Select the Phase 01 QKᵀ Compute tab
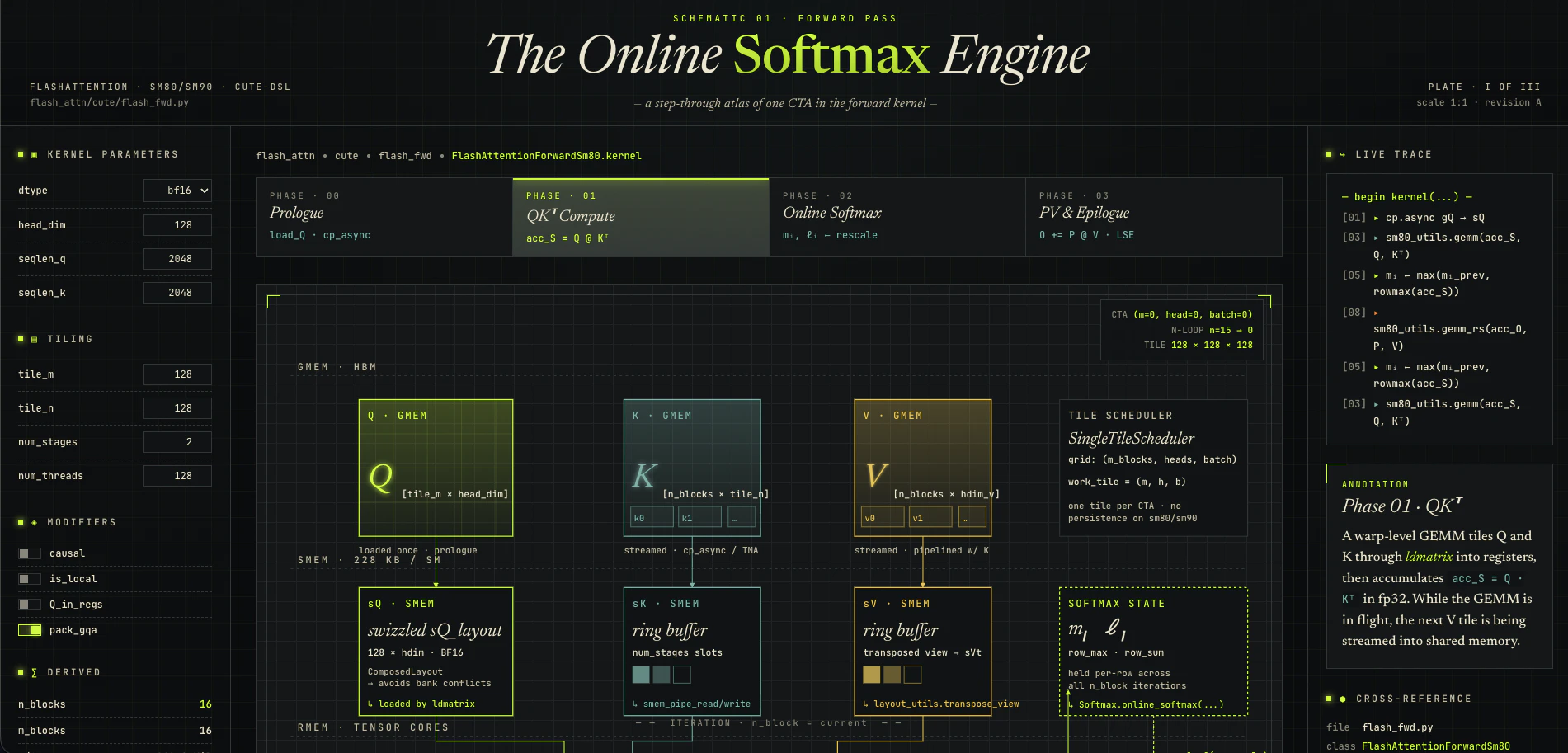Screen dimensions: 1568x753 (641, 218)
